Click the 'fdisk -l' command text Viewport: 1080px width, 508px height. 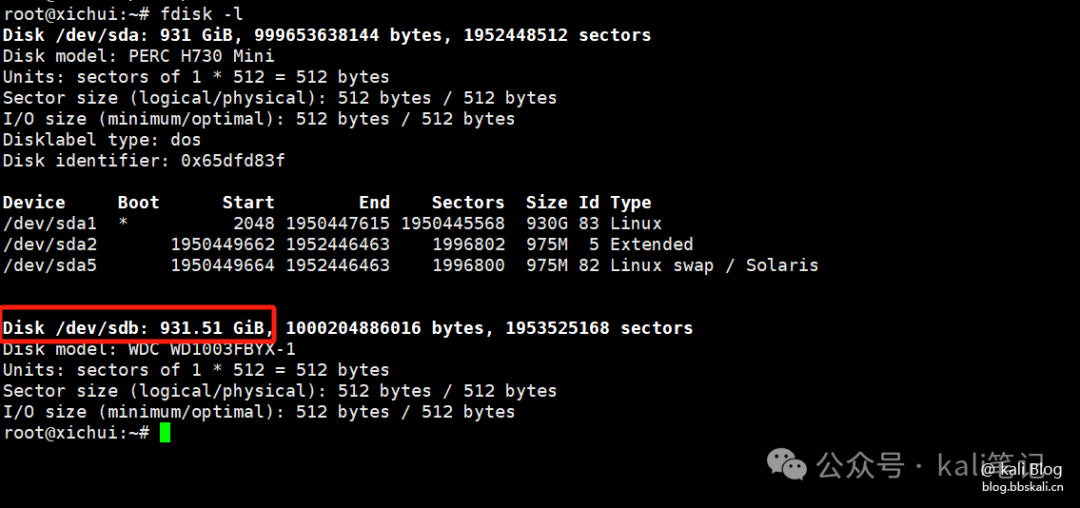[x=202, y=13]
